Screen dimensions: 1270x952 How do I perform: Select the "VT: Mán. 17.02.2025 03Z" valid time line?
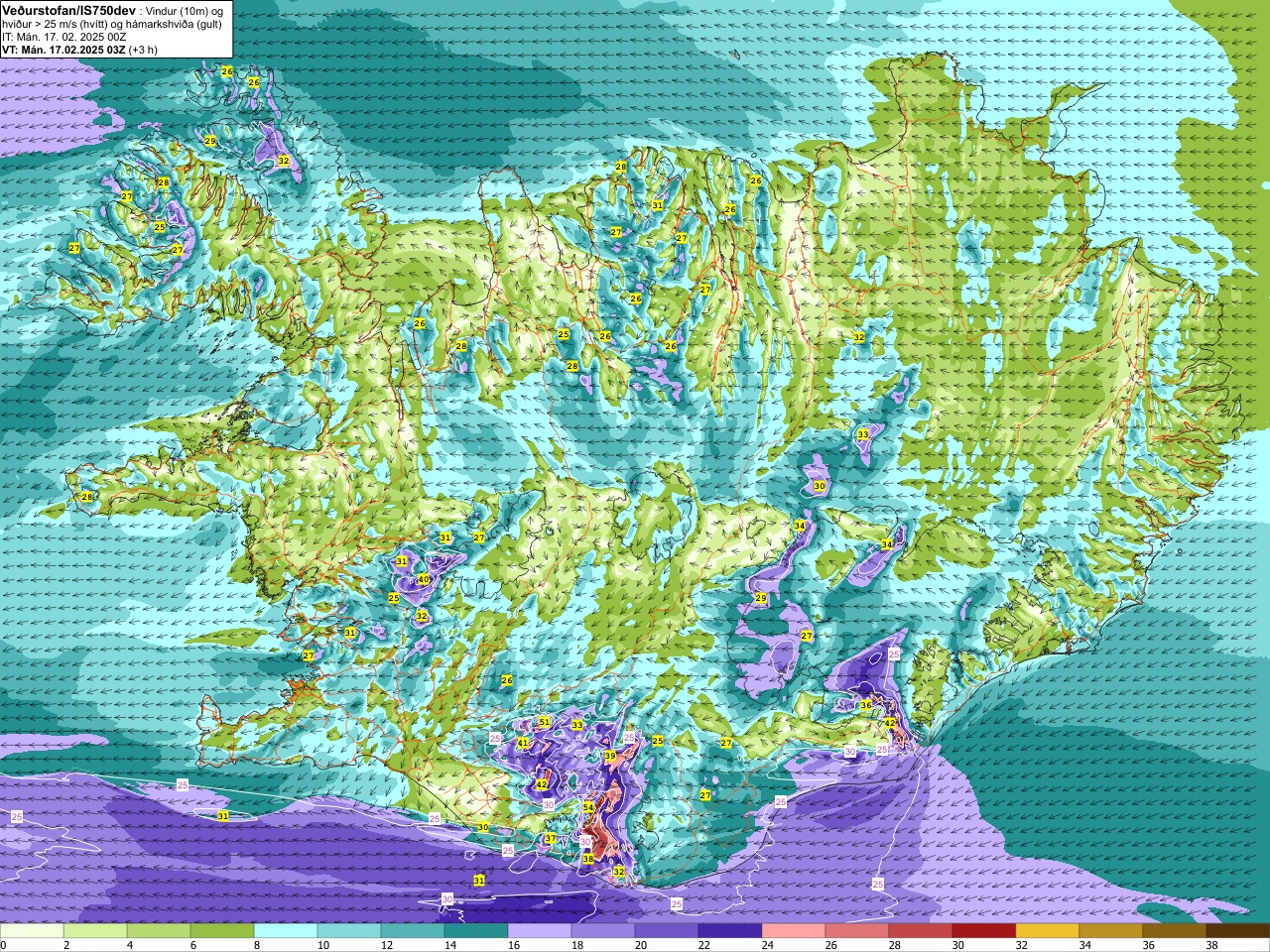63,50
